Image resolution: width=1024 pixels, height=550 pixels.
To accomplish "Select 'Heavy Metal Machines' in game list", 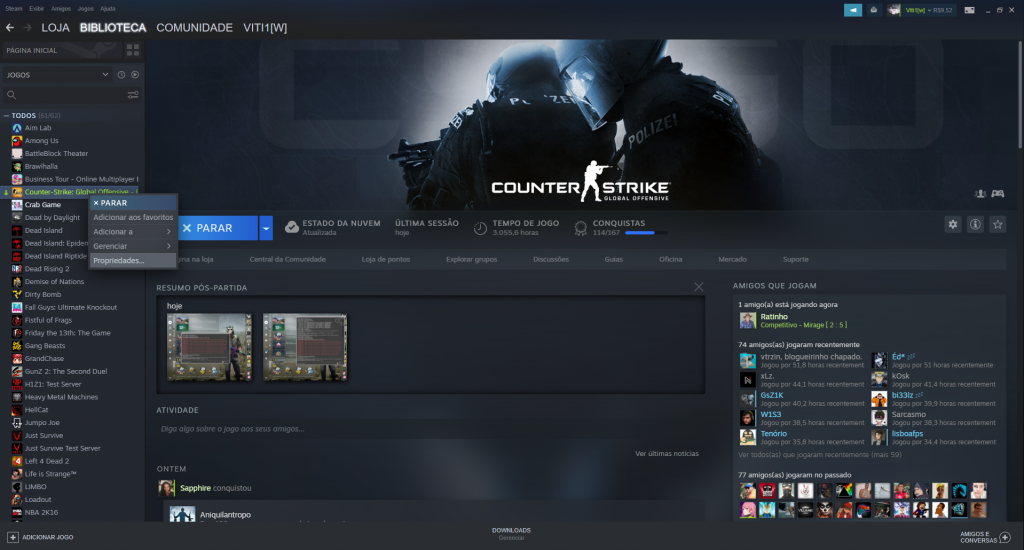I will tap(61, 397).
